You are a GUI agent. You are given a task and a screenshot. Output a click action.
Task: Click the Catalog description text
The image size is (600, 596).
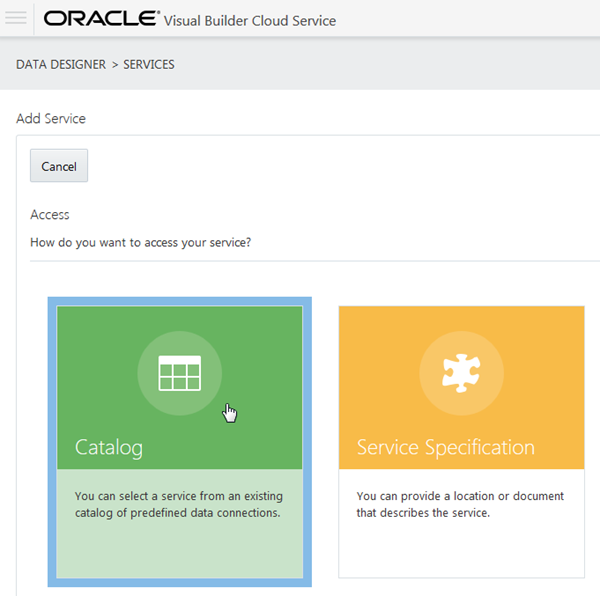pos(179,504)
